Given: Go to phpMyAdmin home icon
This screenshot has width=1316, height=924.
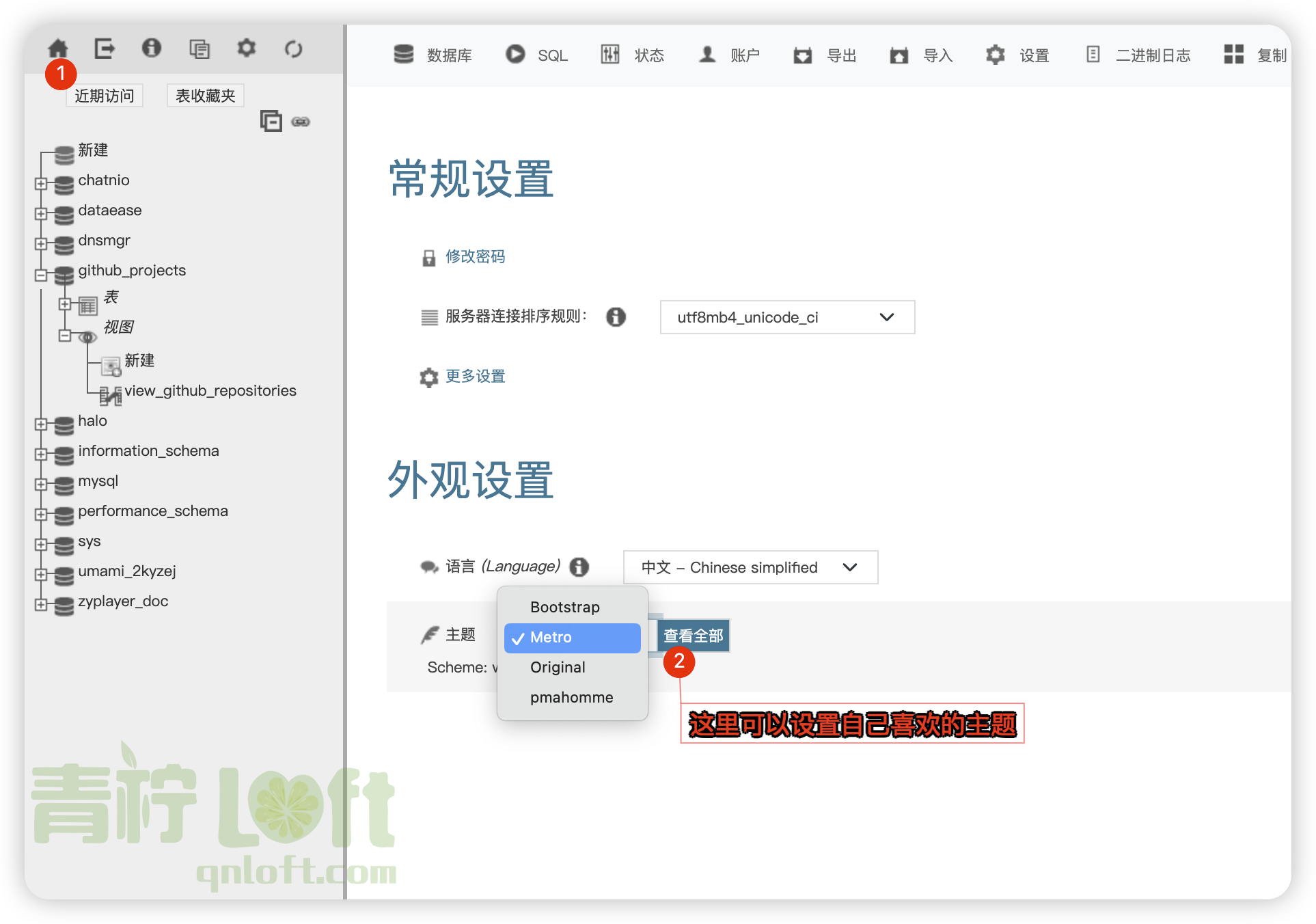Looking at the screenshot, I should pyautogui.click(x=58, y=49).
